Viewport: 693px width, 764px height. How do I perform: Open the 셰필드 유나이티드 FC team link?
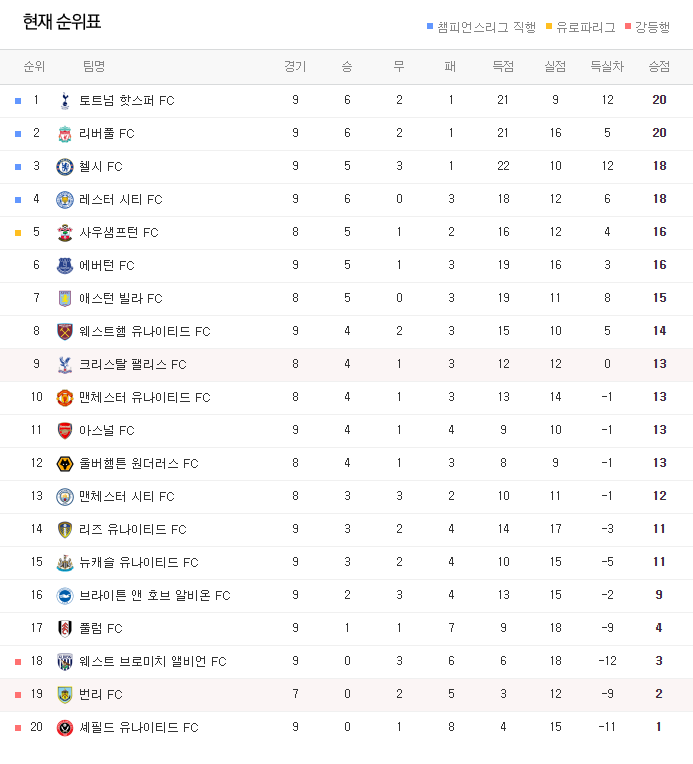(x=139, y=728)
